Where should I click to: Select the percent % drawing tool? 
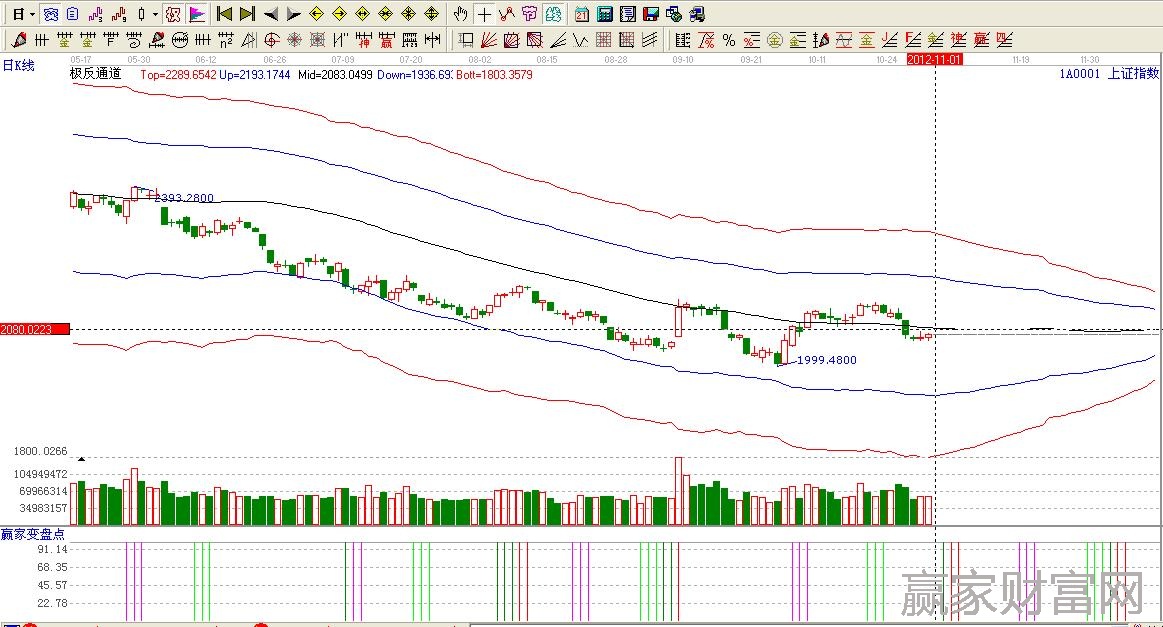729,40
